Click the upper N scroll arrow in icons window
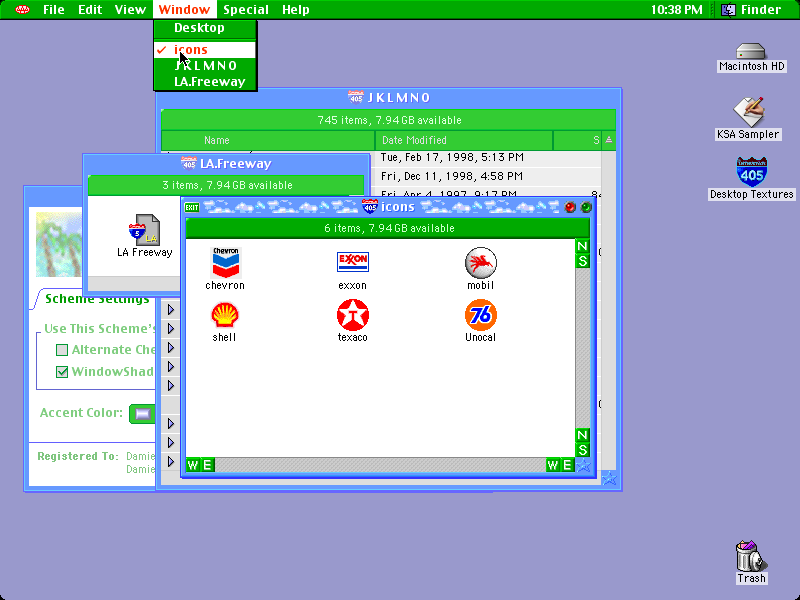The image size is (800, 600). pos(582,246)
